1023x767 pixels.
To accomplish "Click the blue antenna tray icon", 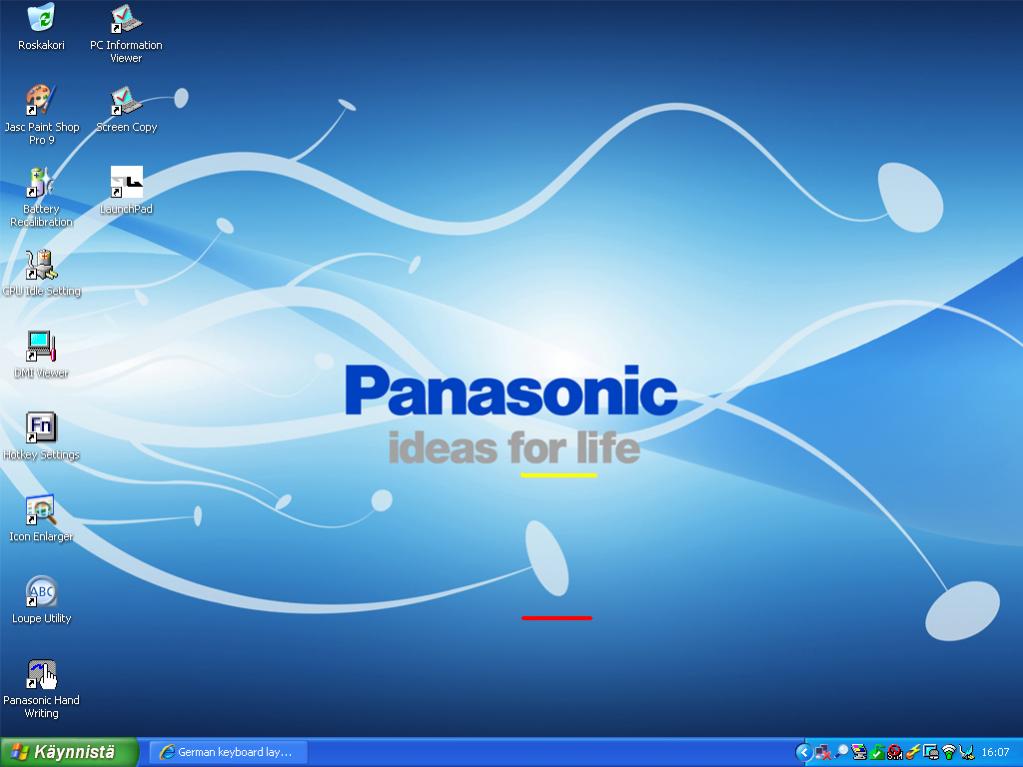I will point(966,752).
